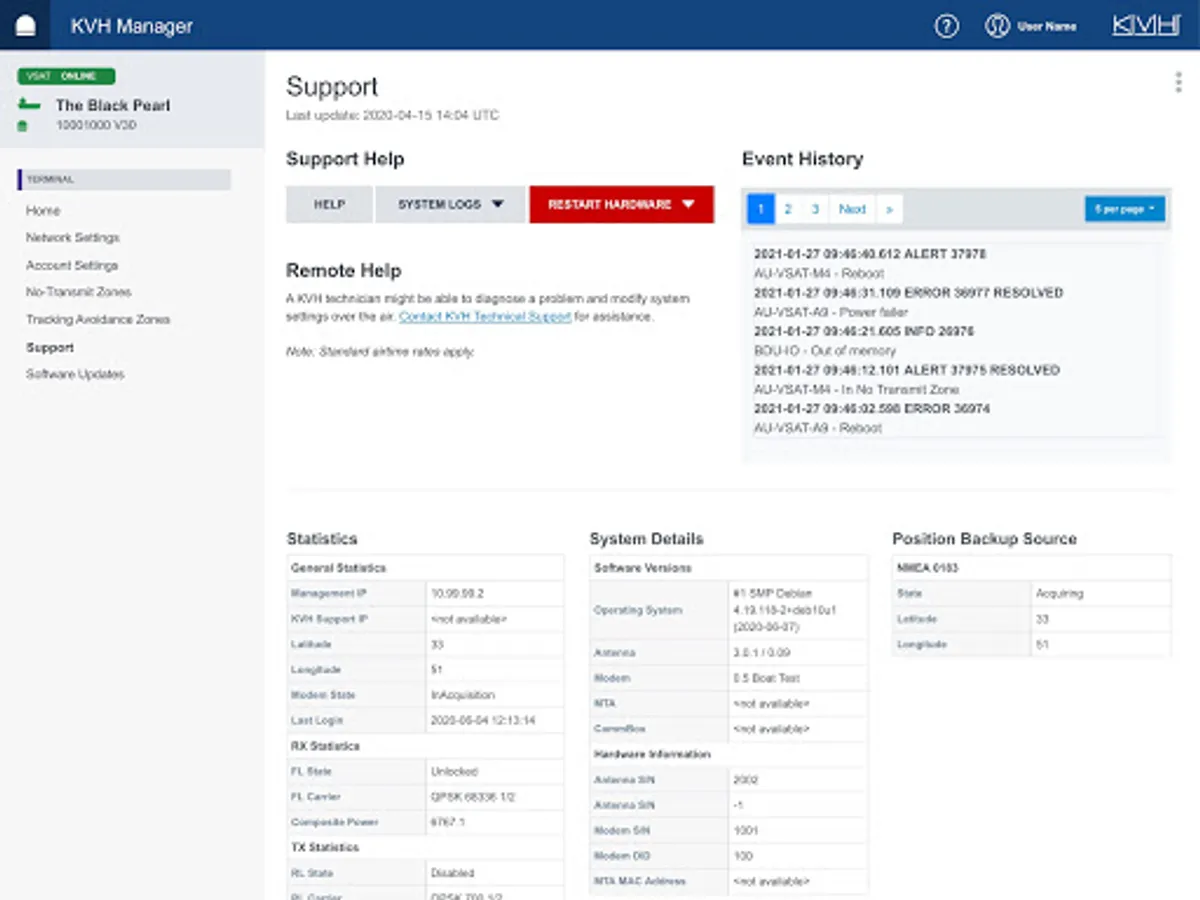Click the user profile avatar icon

997,26
